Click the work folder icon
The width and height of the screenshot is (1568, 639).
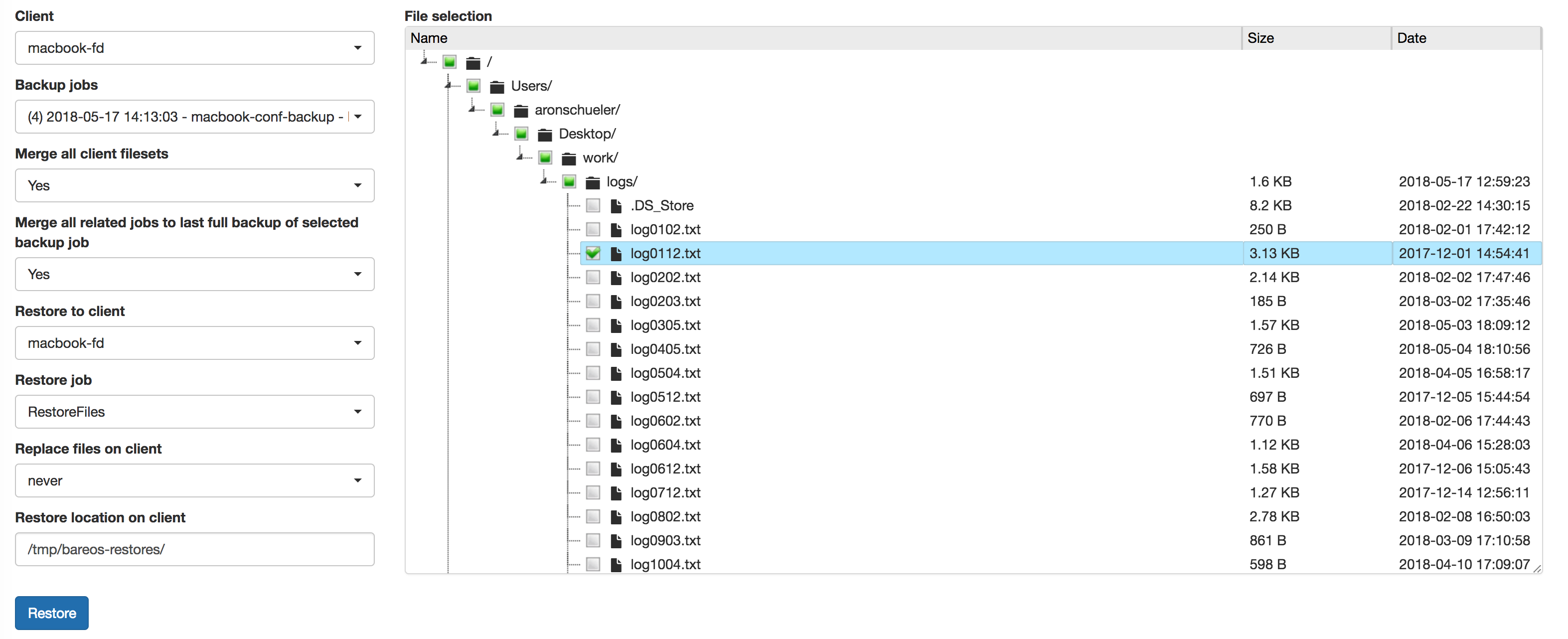569,158
